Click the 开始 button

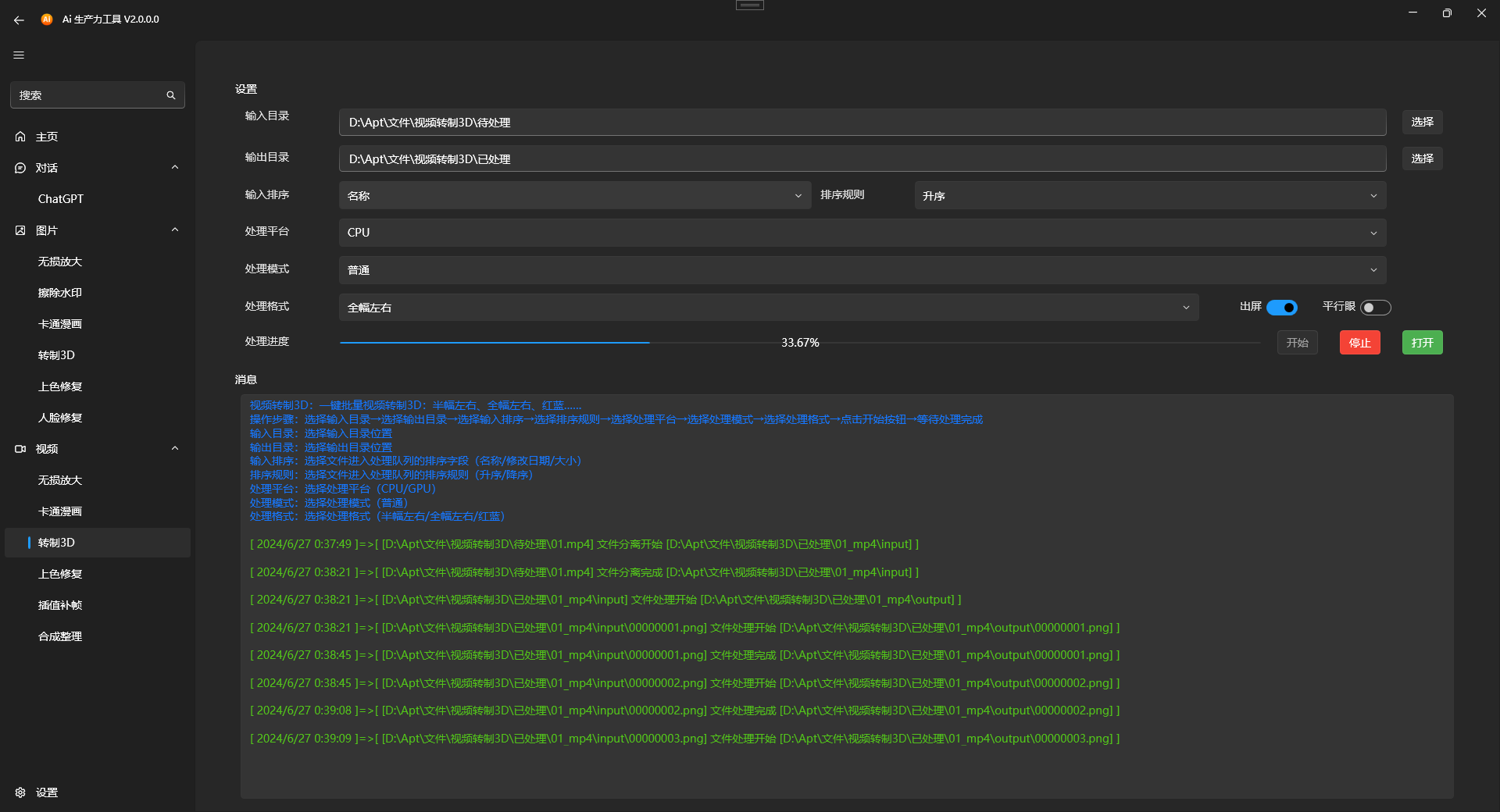tap(1297, 343)
